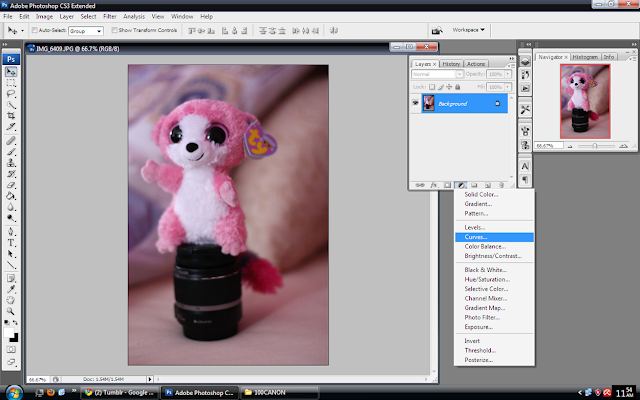The image size is (640, 400).
Task: Select the Hand tool
Action: pyautogui.click(x=11, y=300)
